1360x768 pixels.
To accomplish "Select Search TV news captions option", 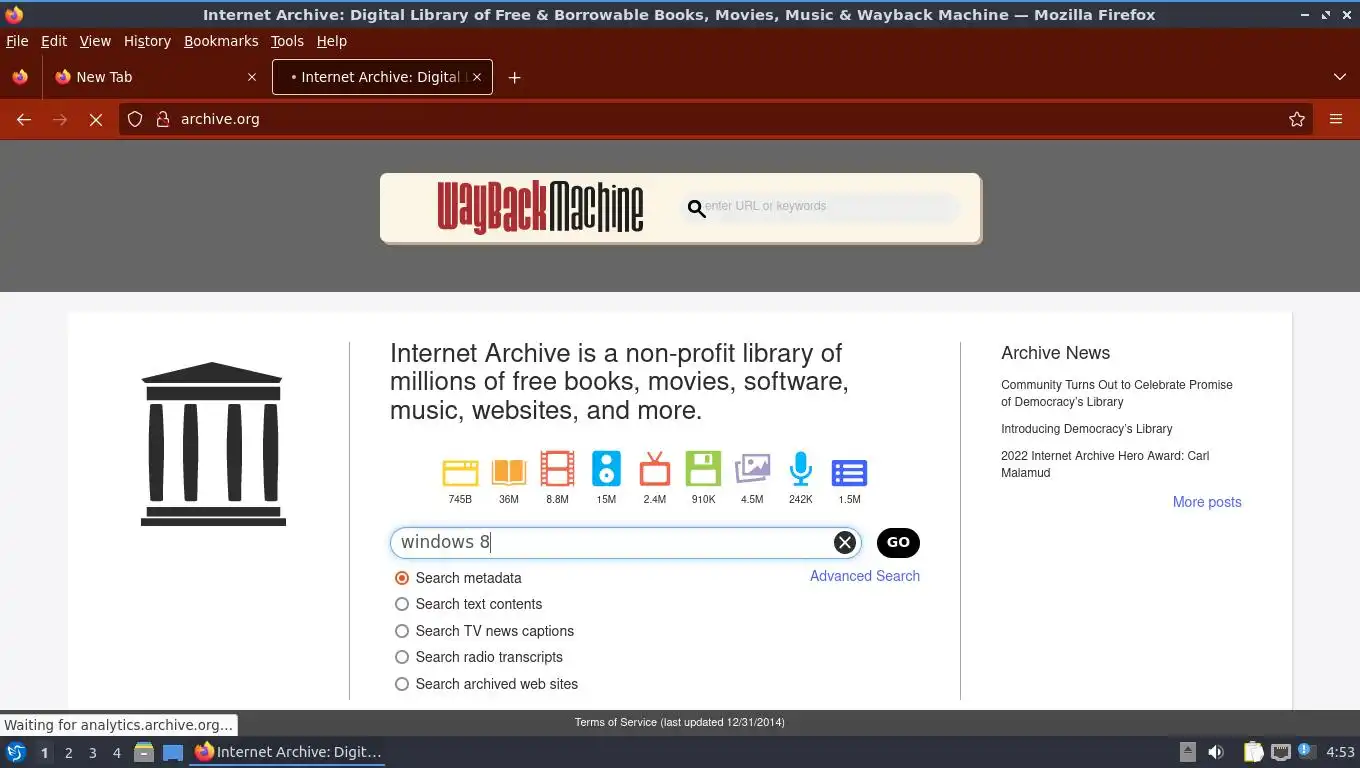I will (402, 631).
